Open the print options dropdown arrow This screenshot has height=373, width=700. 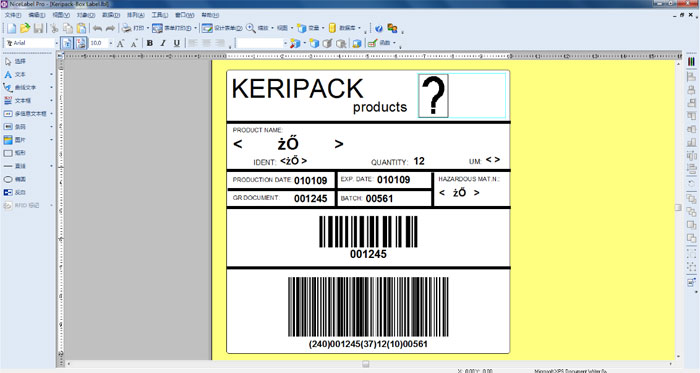[148, 28]
